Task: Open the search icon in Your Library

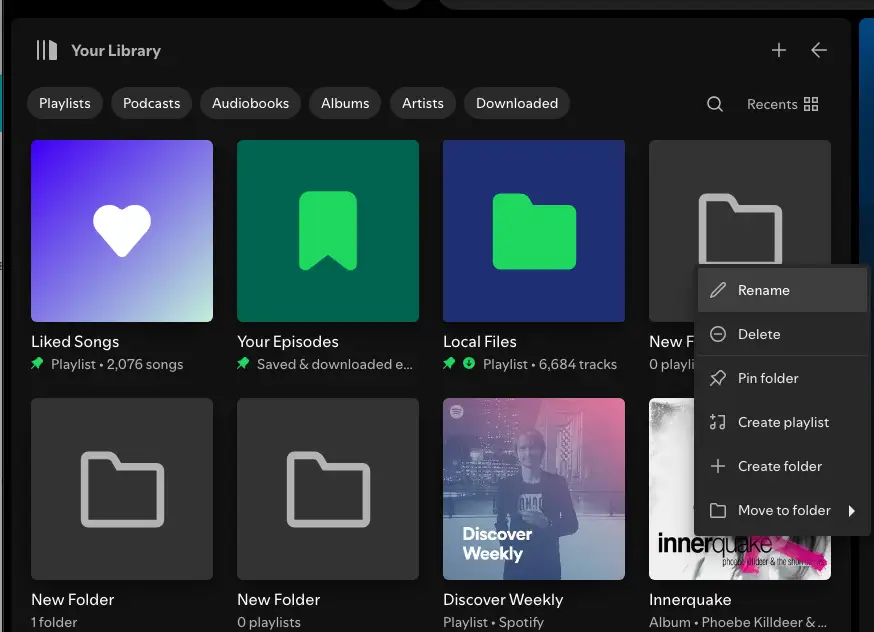Action: (x=715, y=104)
